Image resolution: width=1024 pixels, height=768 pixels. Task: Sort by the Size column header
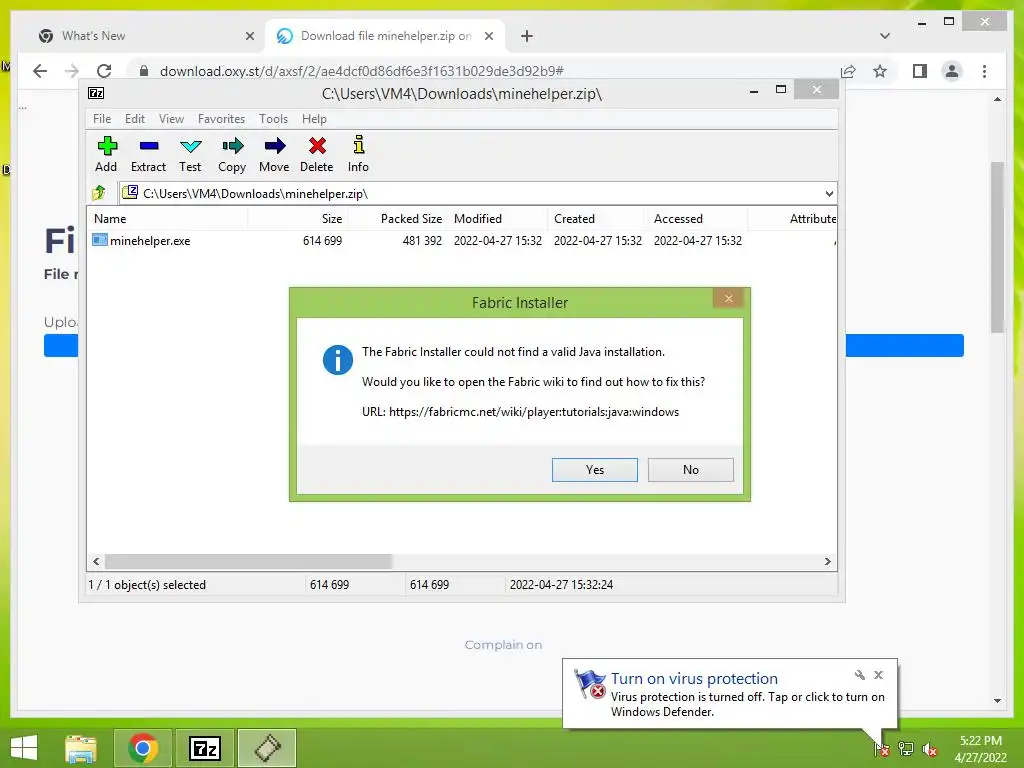pyautogui.click(x=296, y=219)
